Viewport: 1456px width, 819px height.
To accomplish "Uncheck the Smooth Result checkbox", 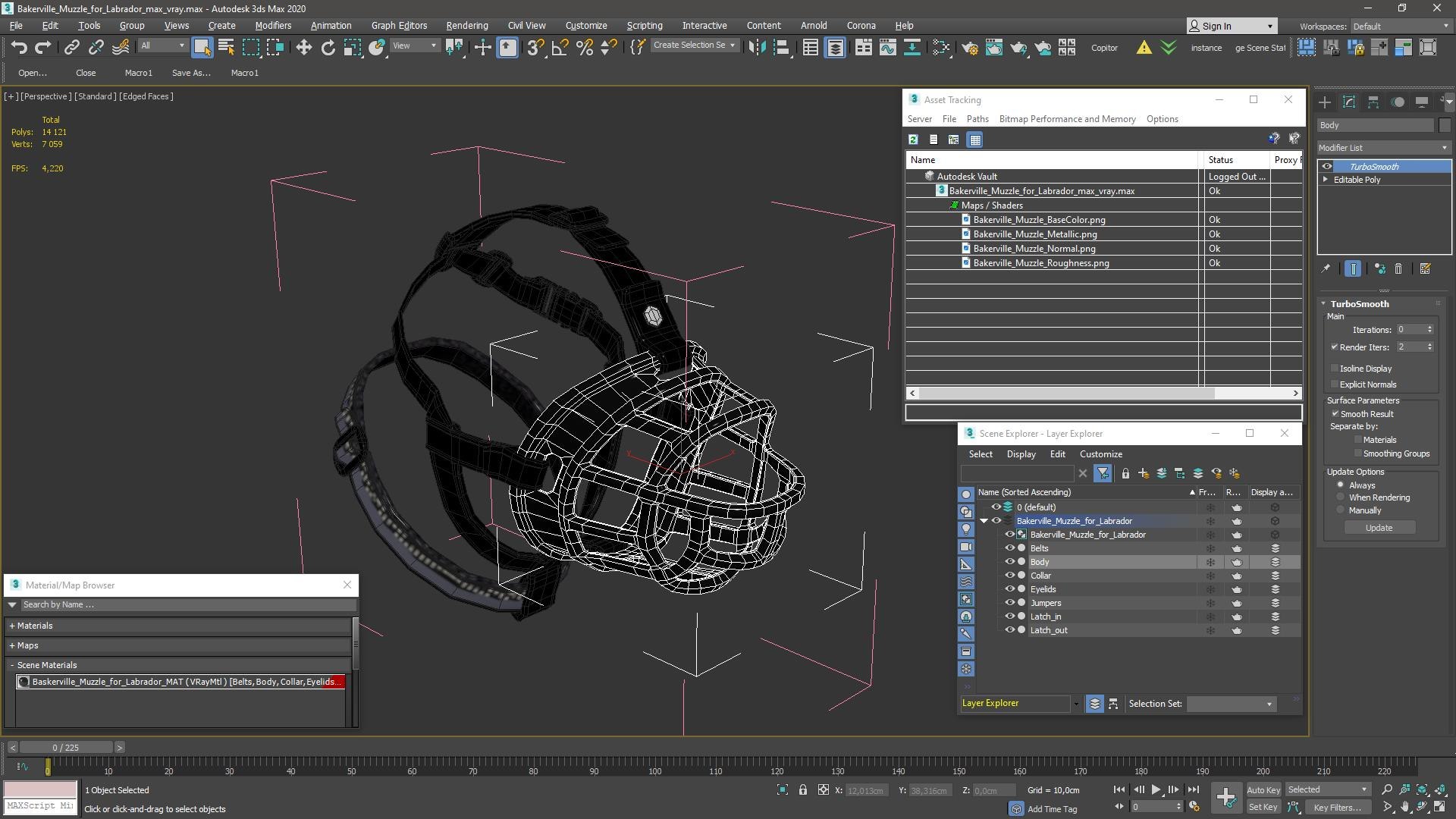I will click(1335, 414).
